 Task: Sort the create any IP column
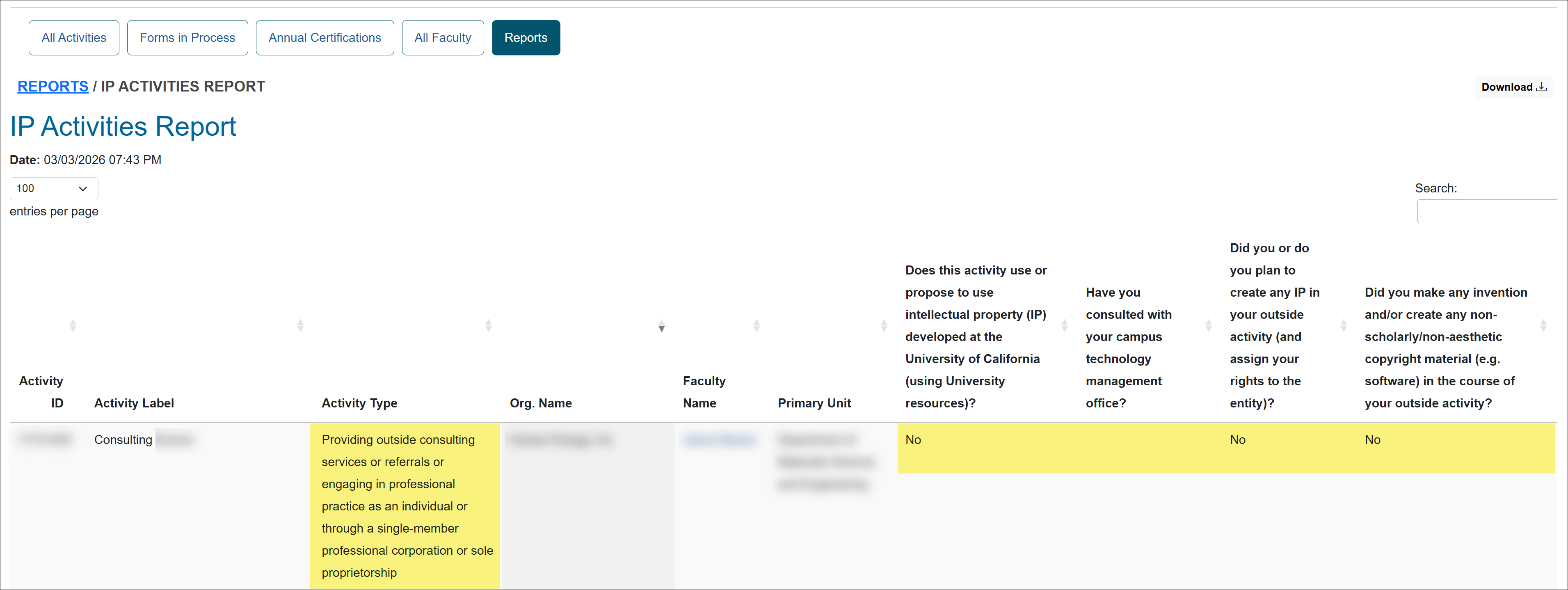(x=1344, y=326)
